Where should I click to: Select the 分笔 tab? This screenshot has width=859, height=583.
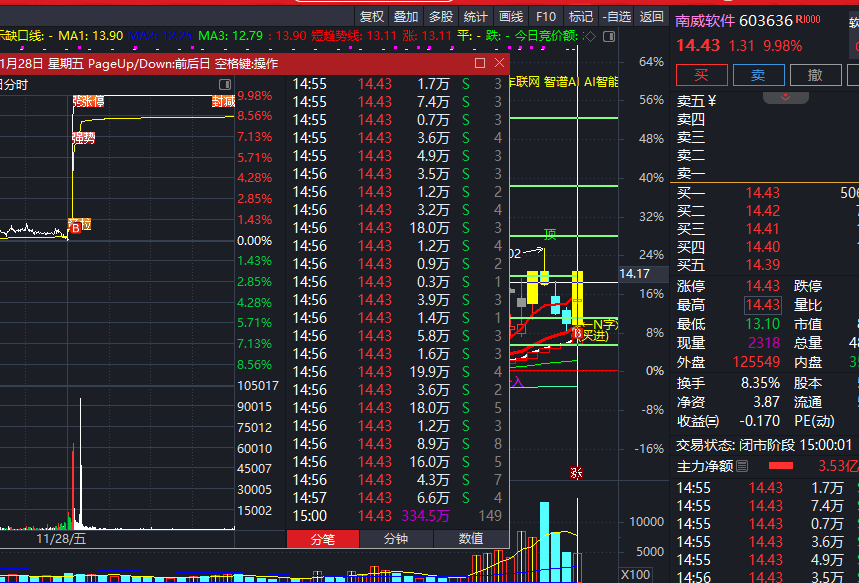coord(323,539)
